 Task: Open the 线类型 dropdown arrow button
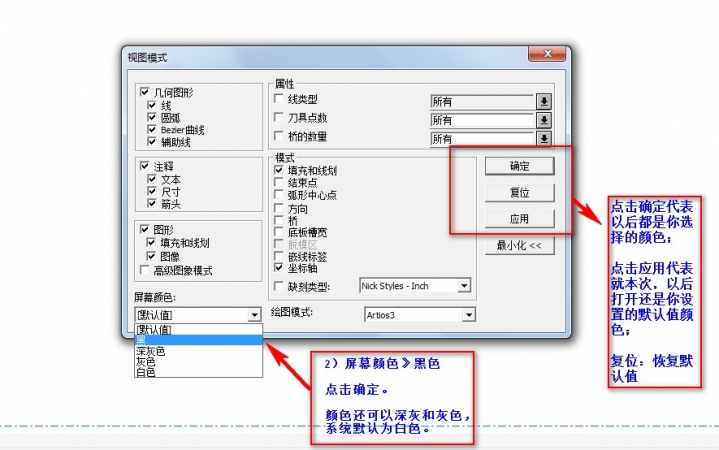[x=544, y=101]
